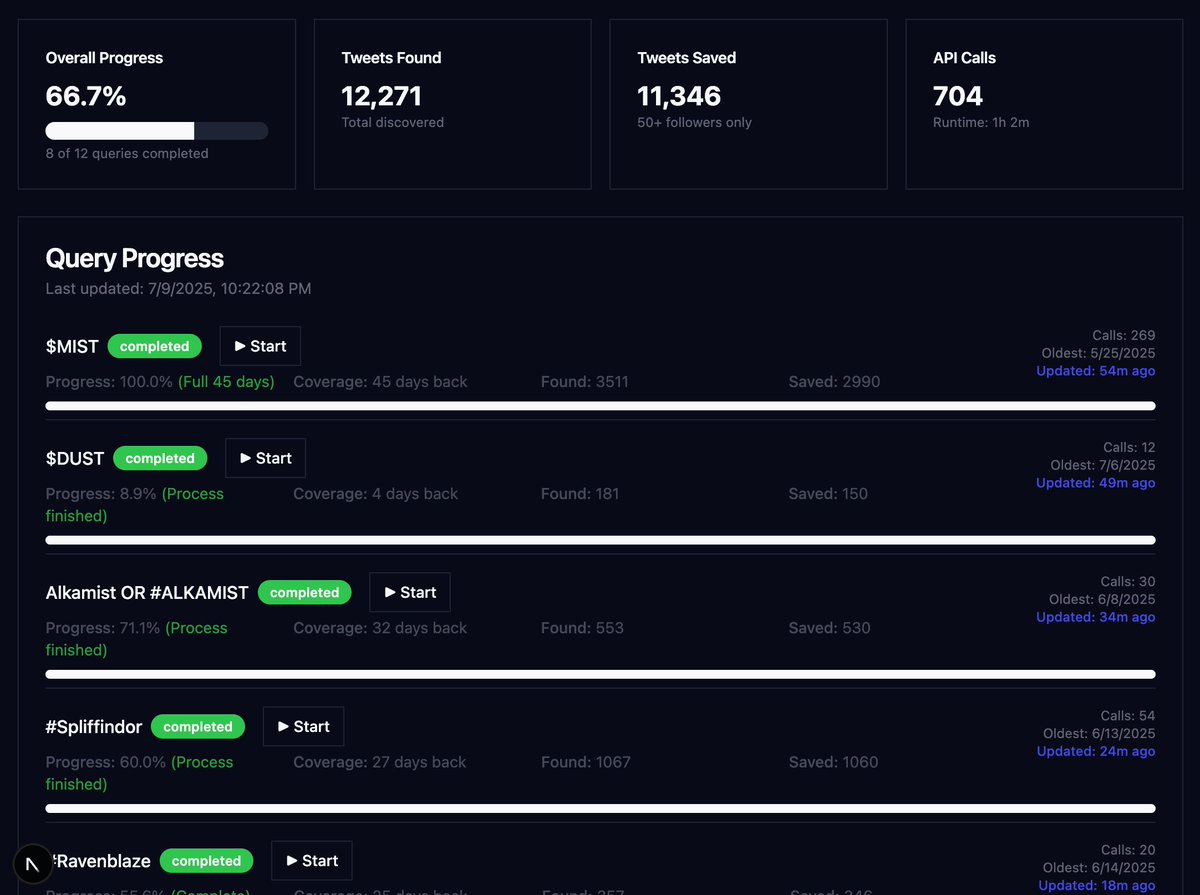Click the 'Saved: 1060' value

(x=833, y=762)
